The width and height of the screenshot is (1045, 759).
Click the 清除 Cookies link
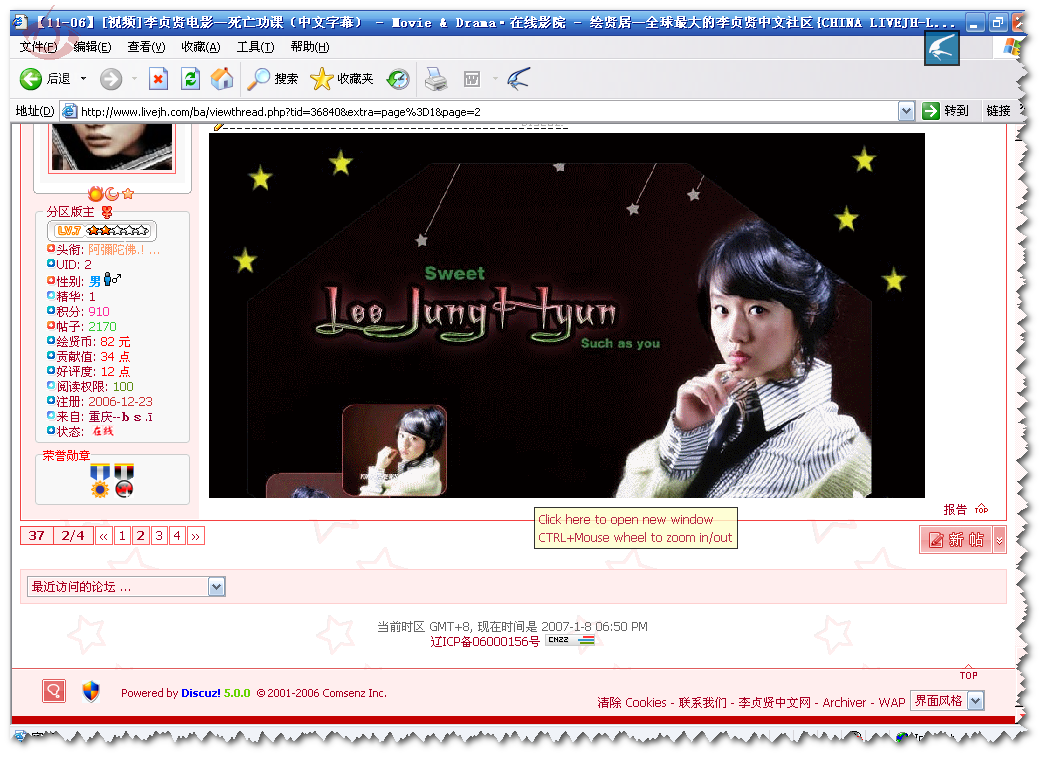(x=631, y=703)
